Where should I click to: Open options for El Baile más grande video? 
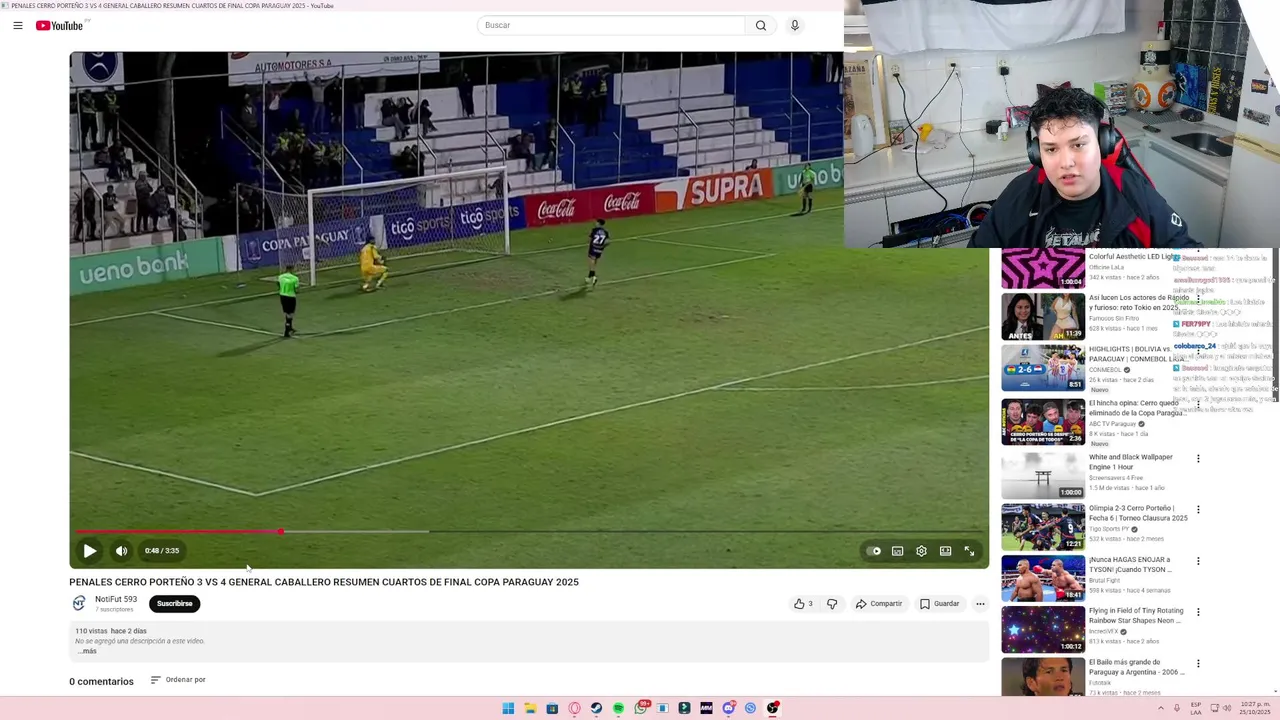click(x=1198, y=664)
